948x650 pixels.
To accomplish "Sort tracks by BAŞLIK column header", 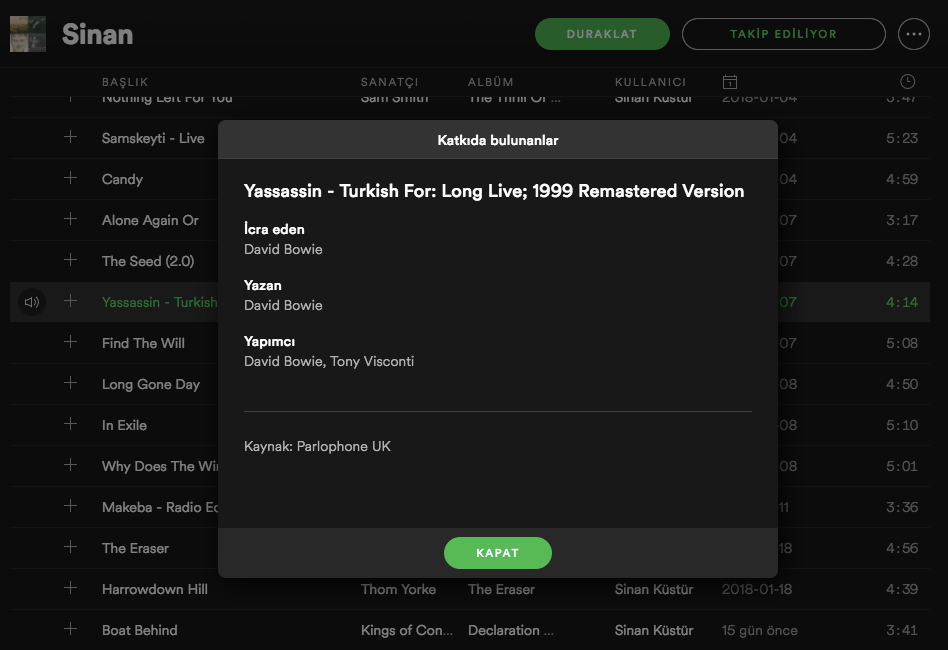I will [125, 82].
